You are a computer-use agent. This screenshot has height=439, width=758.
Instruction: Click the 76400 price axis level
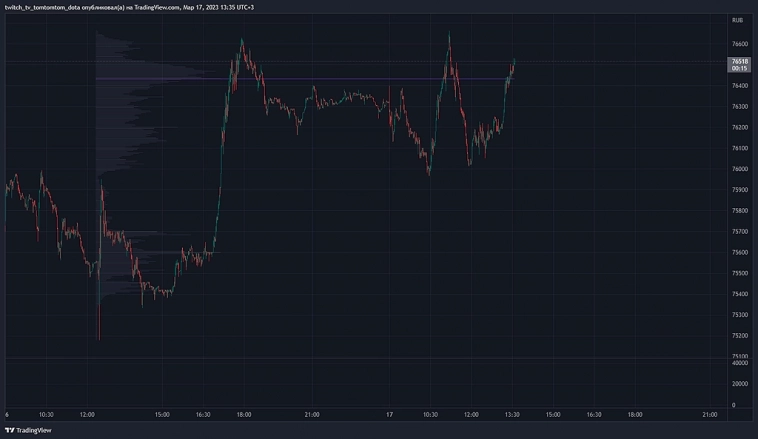[x=740, y=86]
